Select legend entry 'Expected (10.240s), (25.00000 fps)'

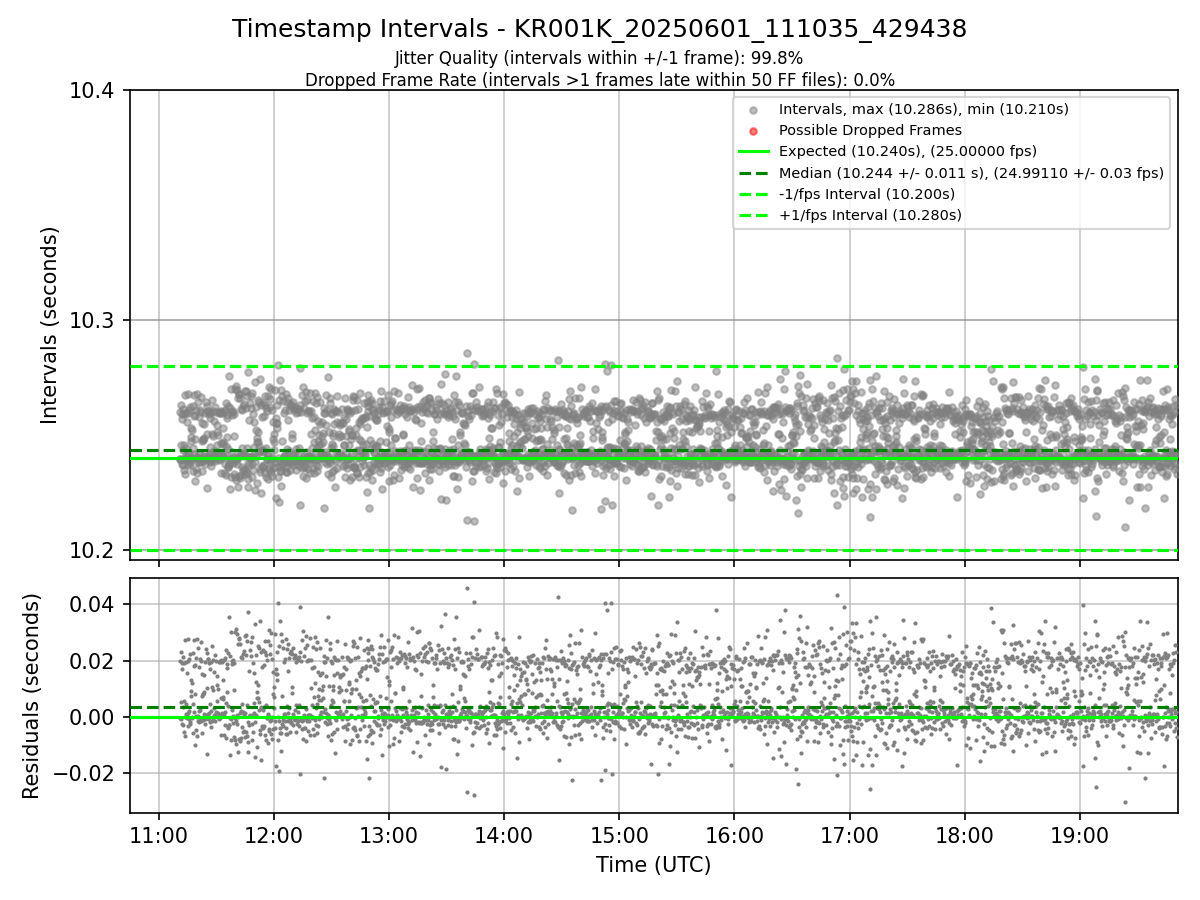[x=908, y=151]
